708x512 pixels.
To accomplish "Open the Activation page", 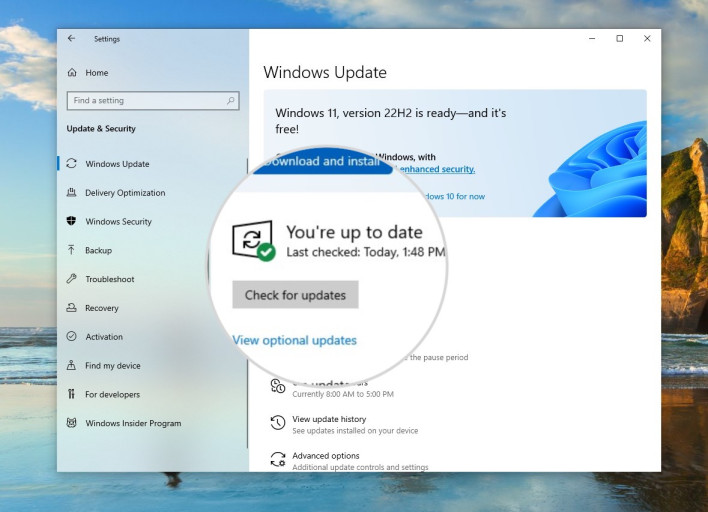I will click(x=152, y=336).
